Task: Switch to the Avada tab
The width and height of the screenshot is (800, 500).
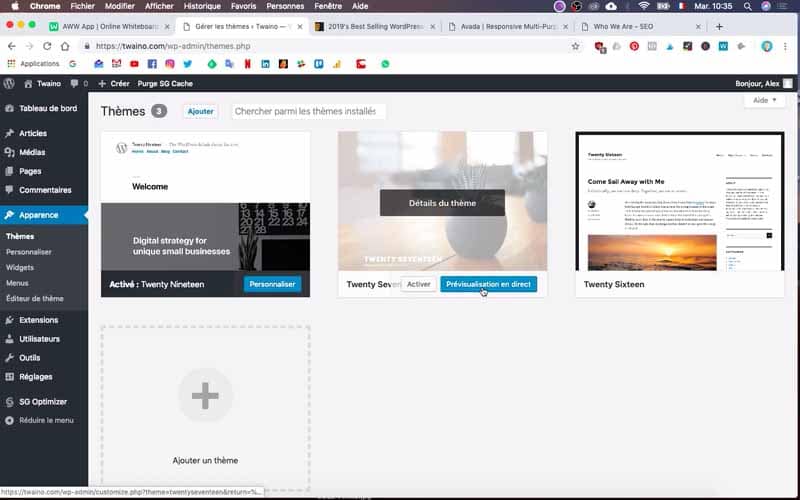Action: pos(508,27)
